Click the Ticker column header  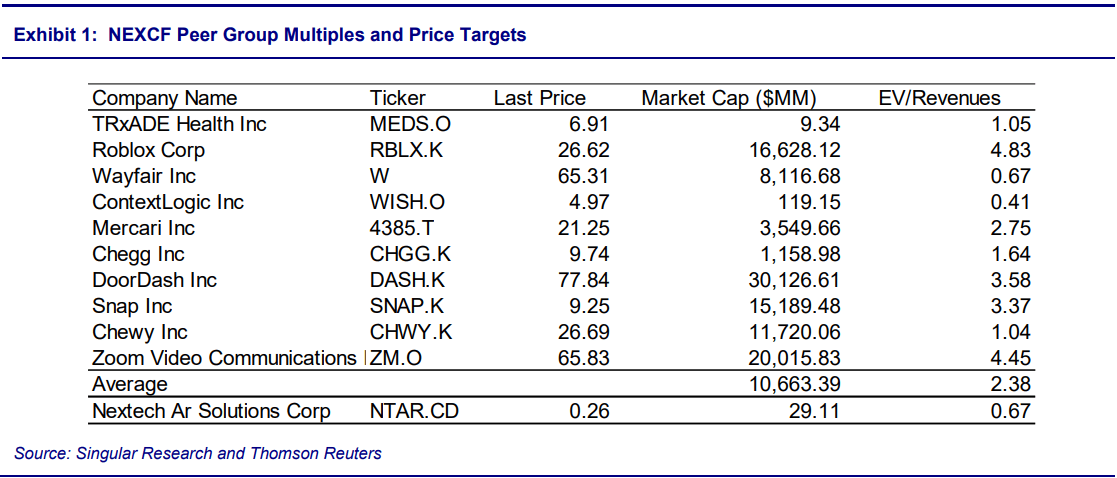(397, 98)
